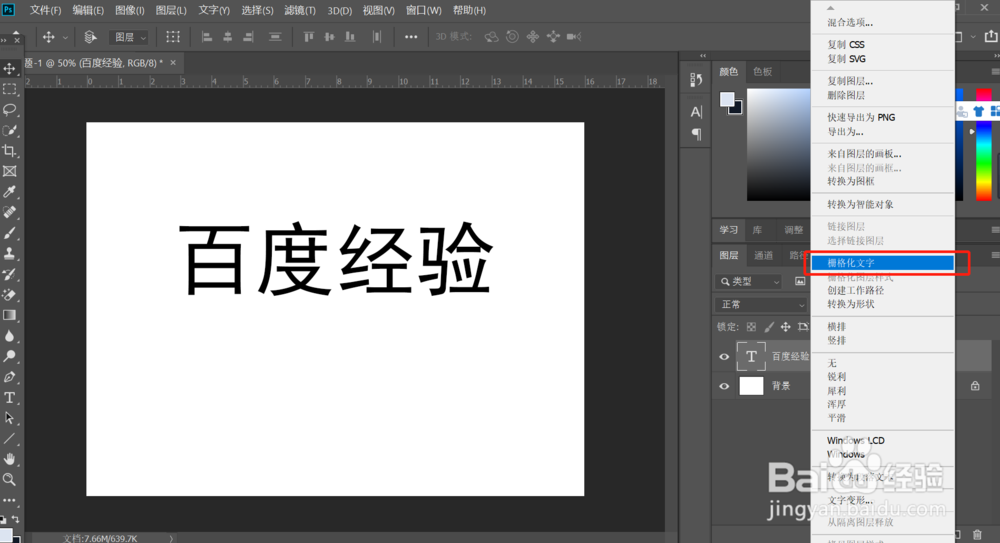The height and width of the screenshot is (543, 1000).
Task: Switch to the 通道 tab
Action: coord(763,255)
